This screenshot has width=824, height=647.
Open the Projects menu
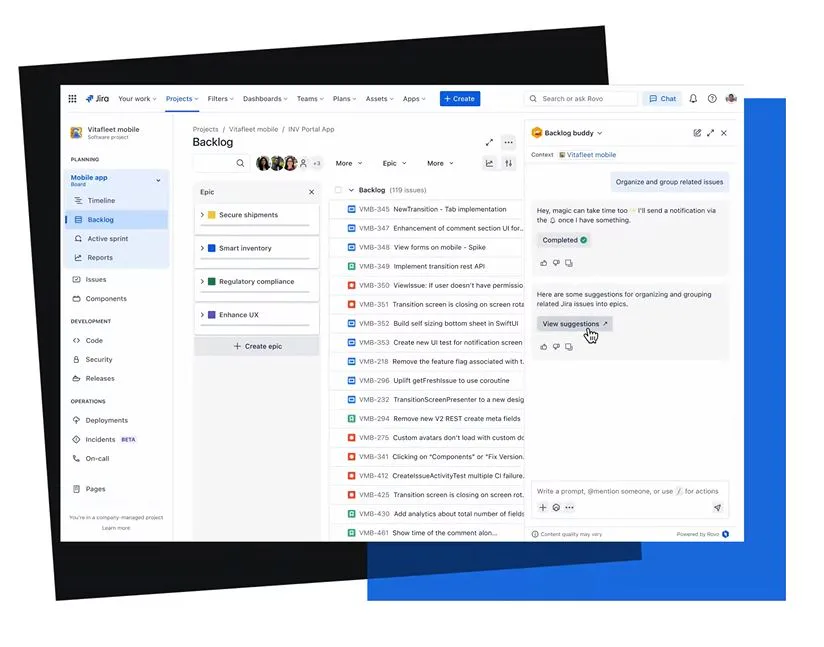(182, 99)
